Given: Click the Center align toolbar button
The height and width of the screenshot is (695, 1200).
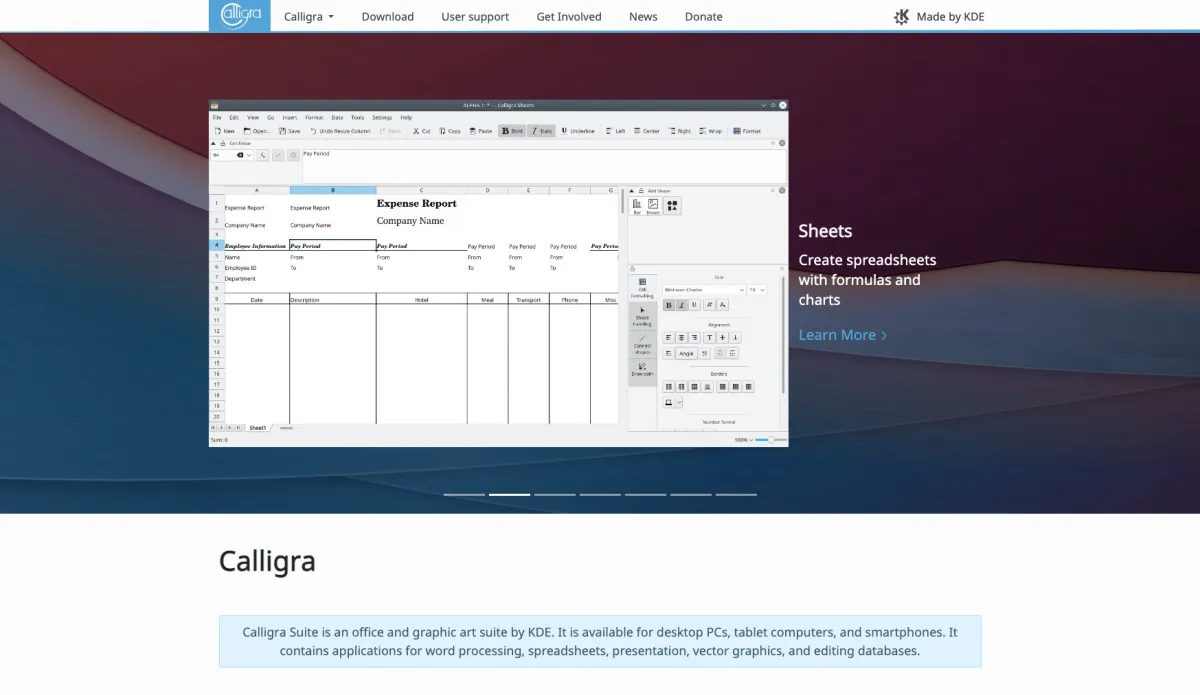Looking at the screenshot, I should pyautogui.click(x=646, y=131).
